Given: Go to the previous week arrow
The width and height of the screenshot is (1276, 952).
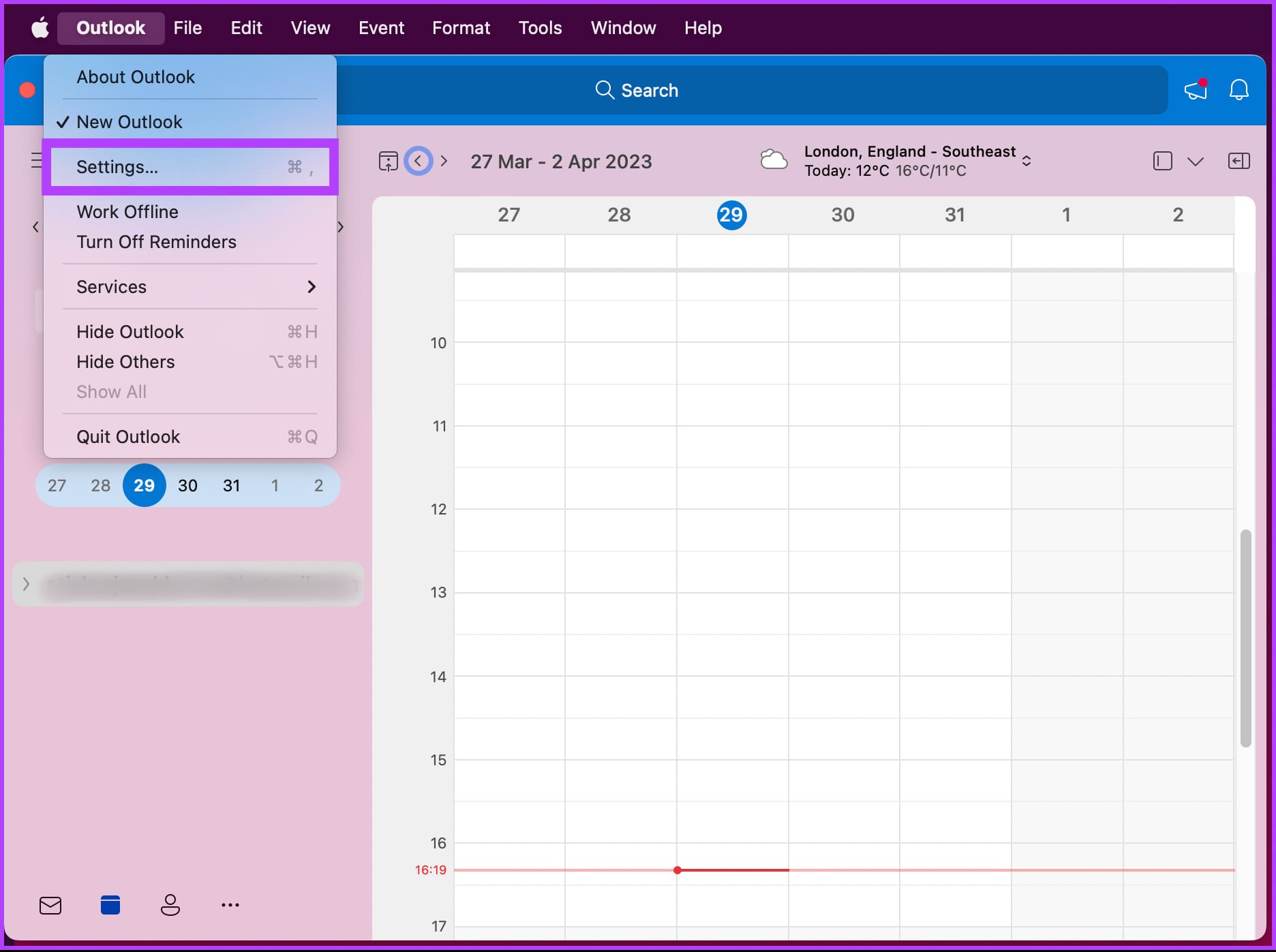Looking at the screenshot, I should tap(419, 162).
